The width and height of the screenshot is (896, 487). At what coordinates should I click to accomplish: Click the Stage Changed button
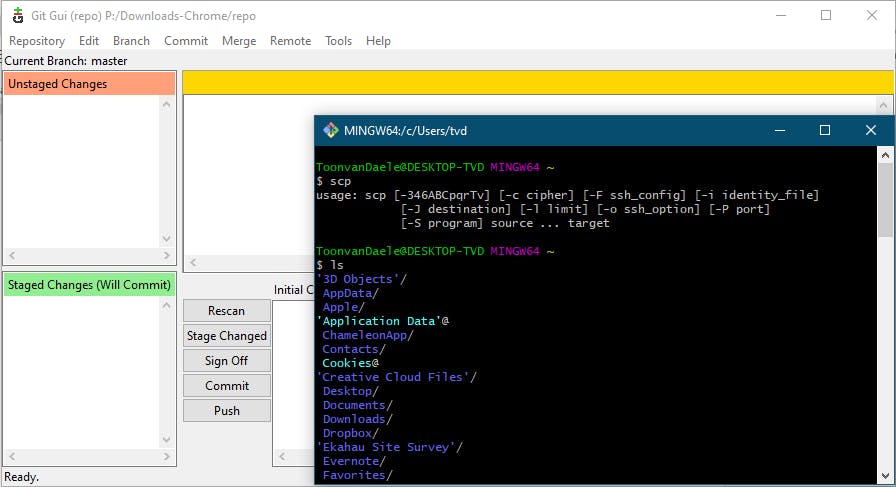pos(227,336)
